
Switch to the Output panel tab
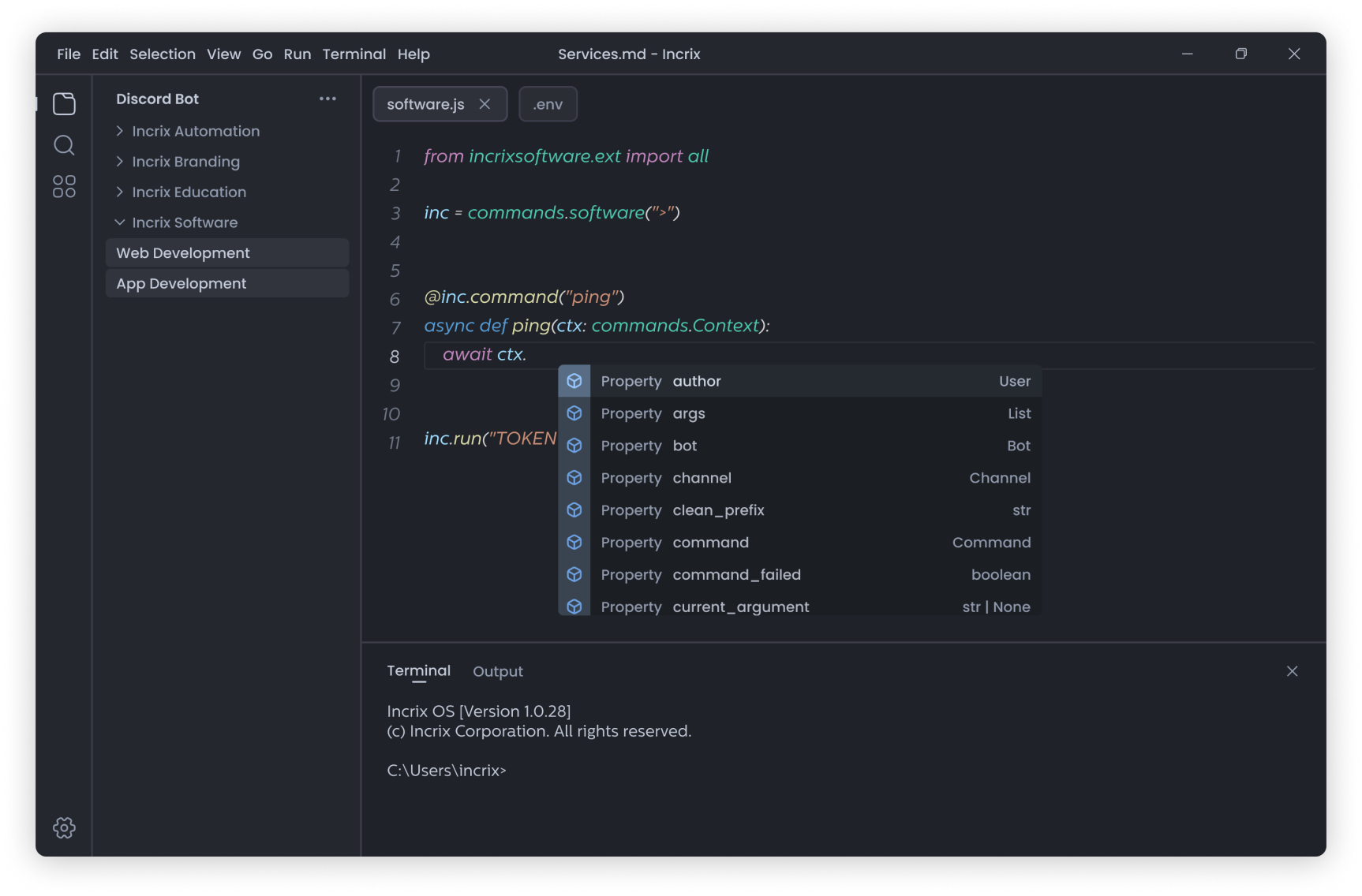[497, 671]
